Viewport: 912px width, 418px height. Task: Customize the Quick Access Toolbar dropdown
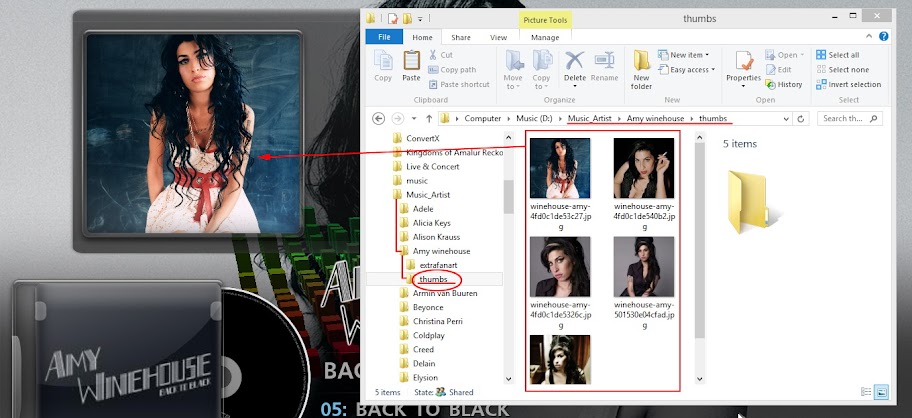pyautogui.click(x=419, y=19)
